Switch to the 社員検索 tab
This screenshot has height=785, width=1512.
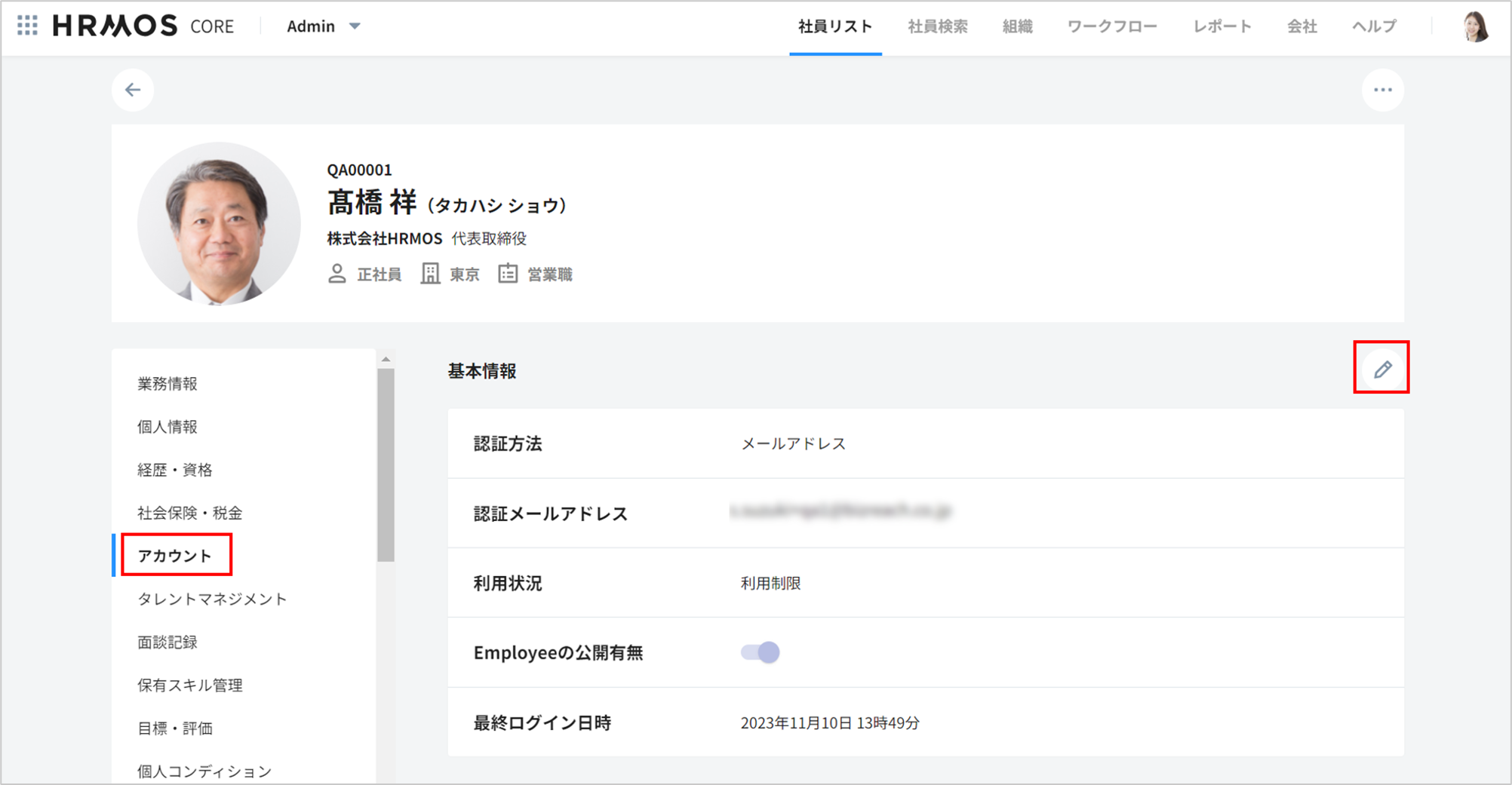(937, 26)
